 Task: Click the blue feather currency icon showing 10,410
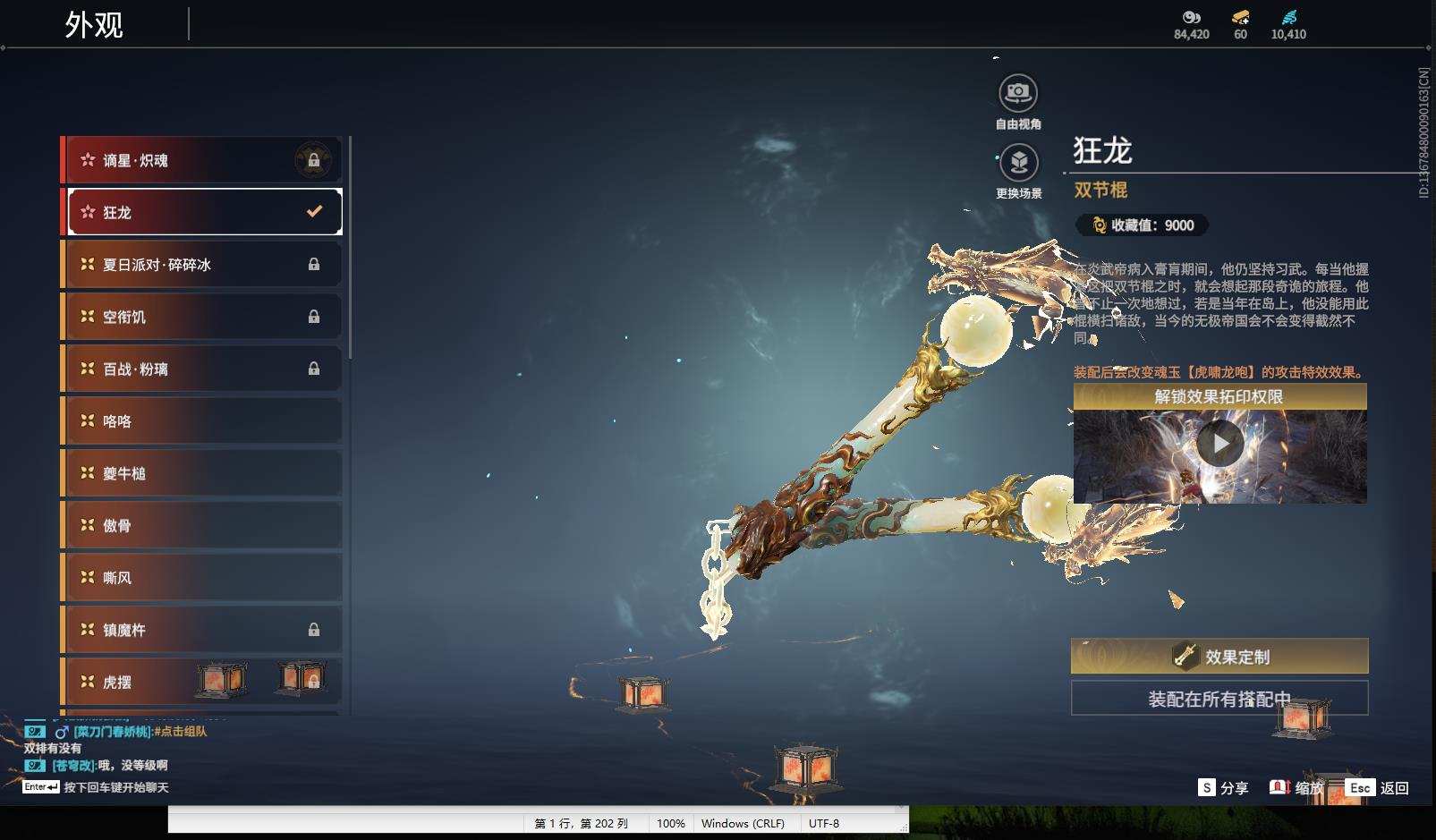[1288, 17]
